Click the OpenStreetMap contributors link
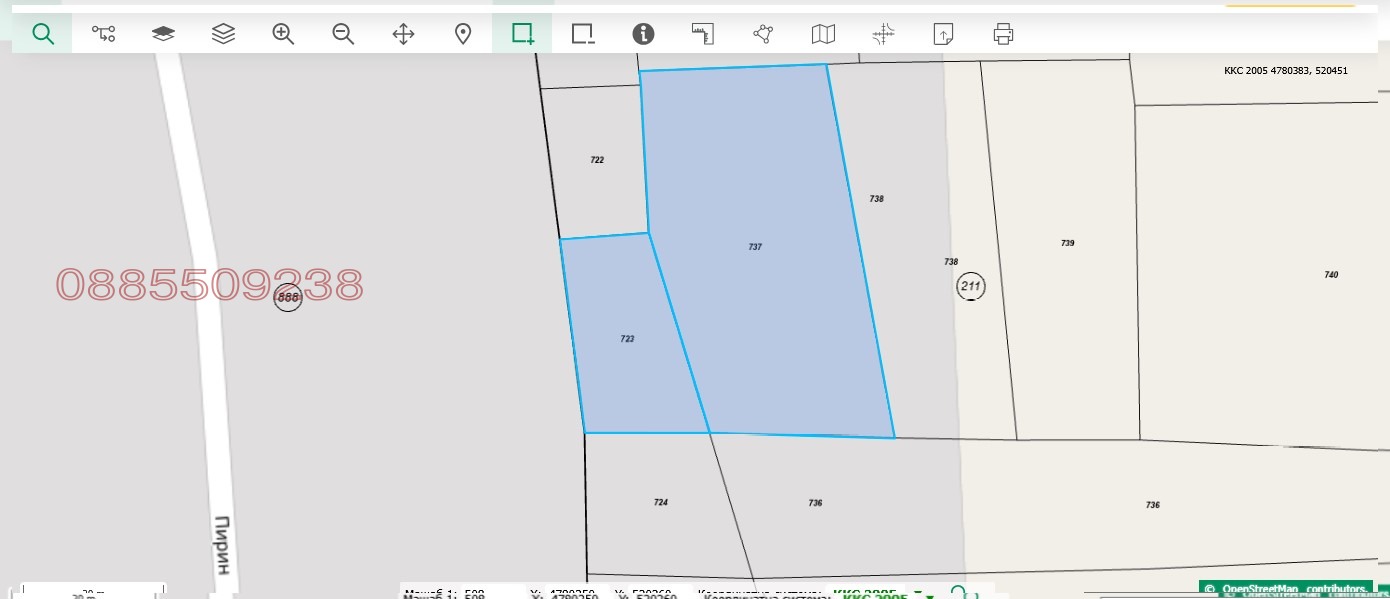Viewport: 1390px width, 599px height. (1292, 589)
